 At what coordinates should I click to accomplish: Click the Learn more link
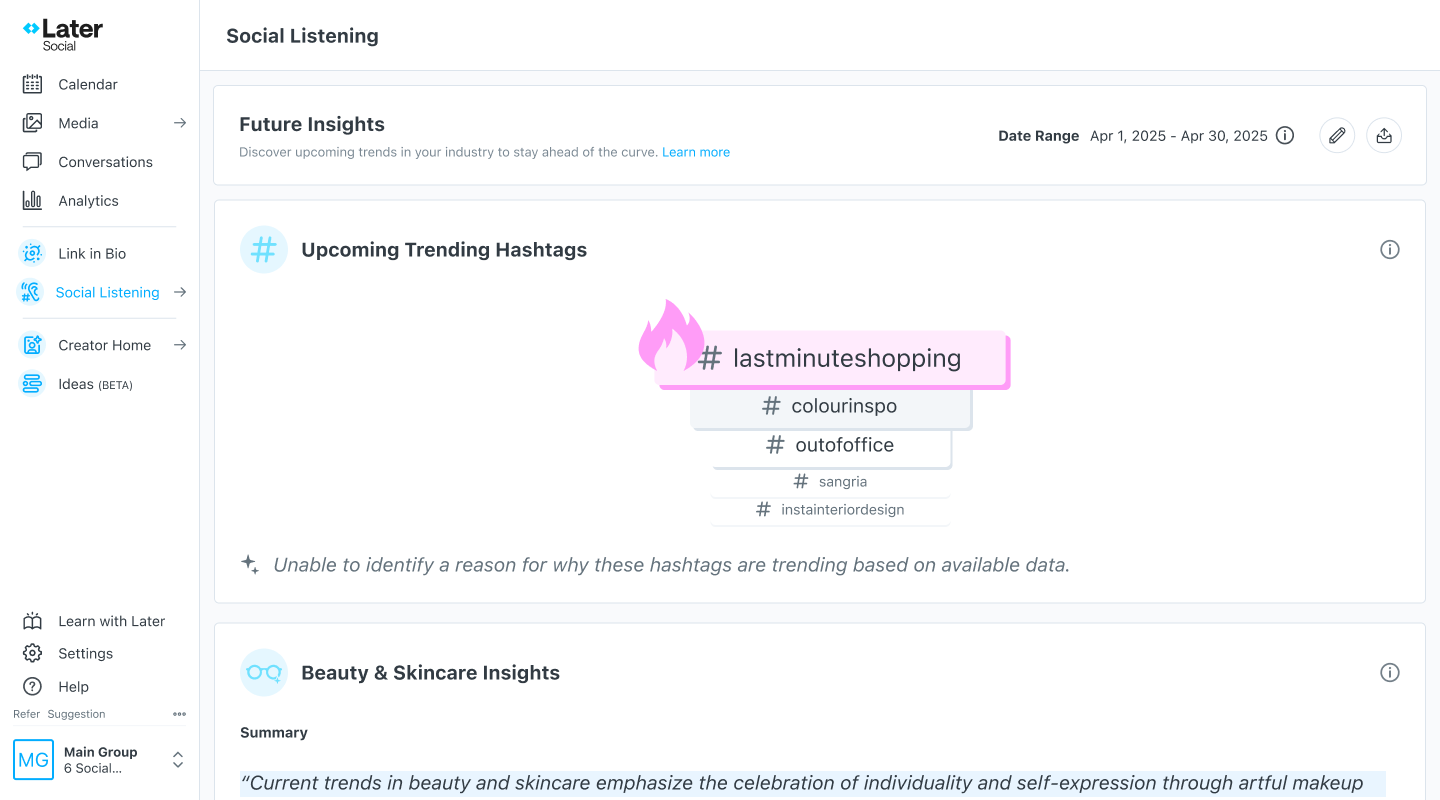tap(696, 152)
